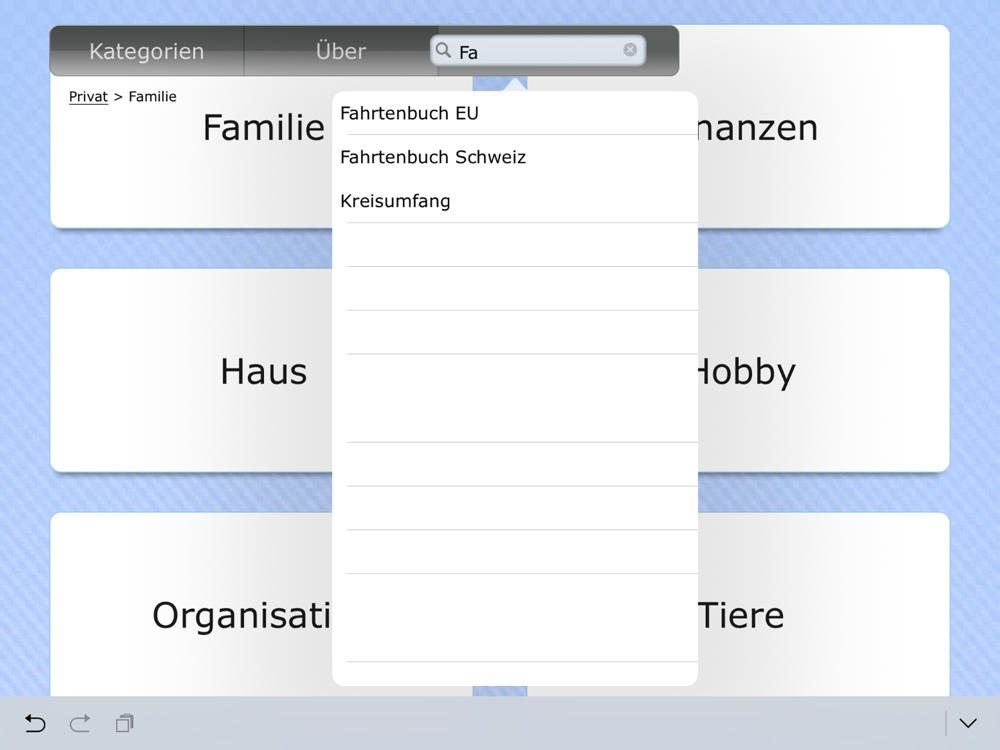
Task: Open the Tiere category tile
Action: 823,605
